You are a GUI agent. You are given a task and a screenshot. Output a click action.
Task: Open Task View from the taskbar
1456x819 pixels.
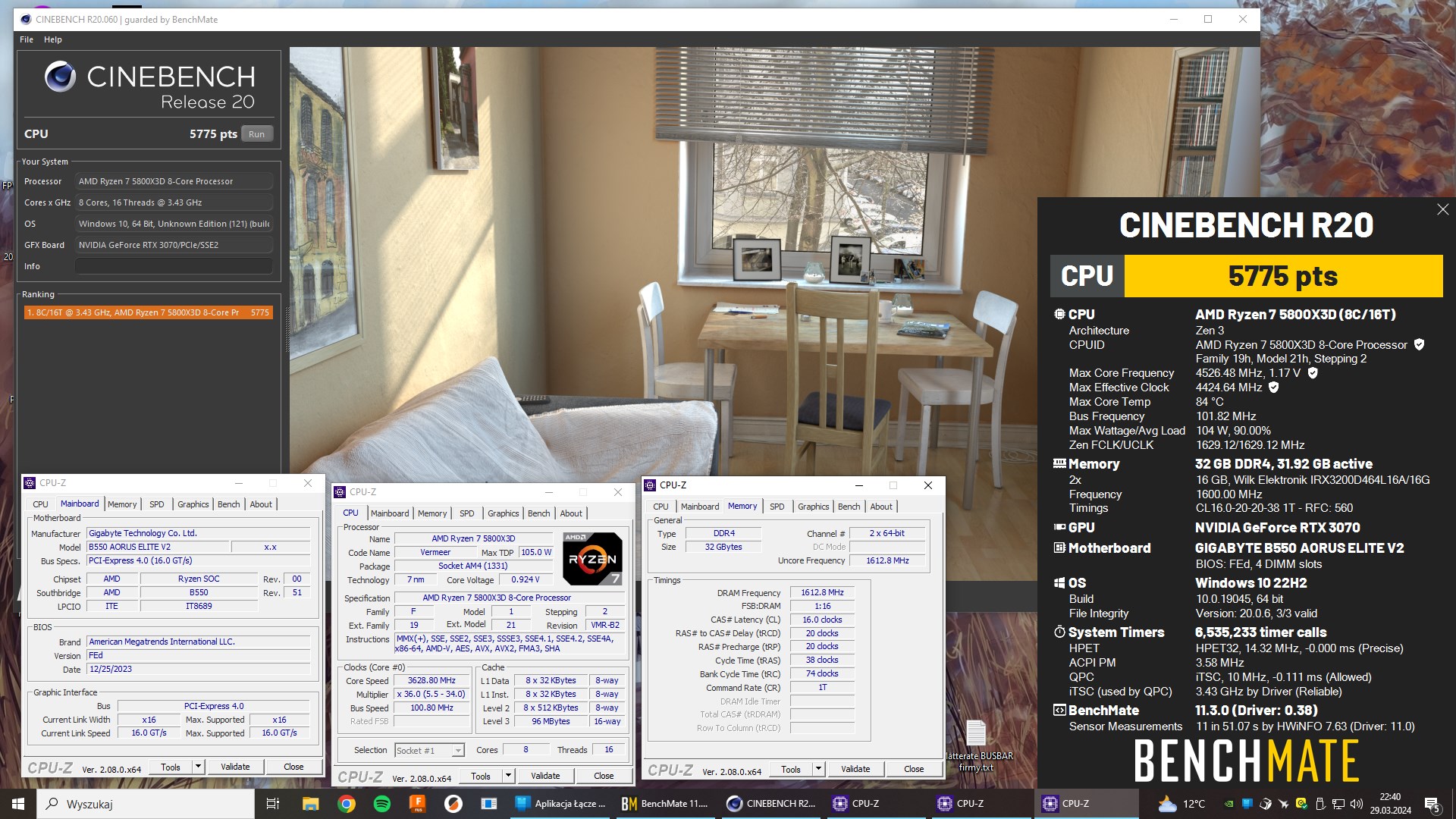[273, 804]
